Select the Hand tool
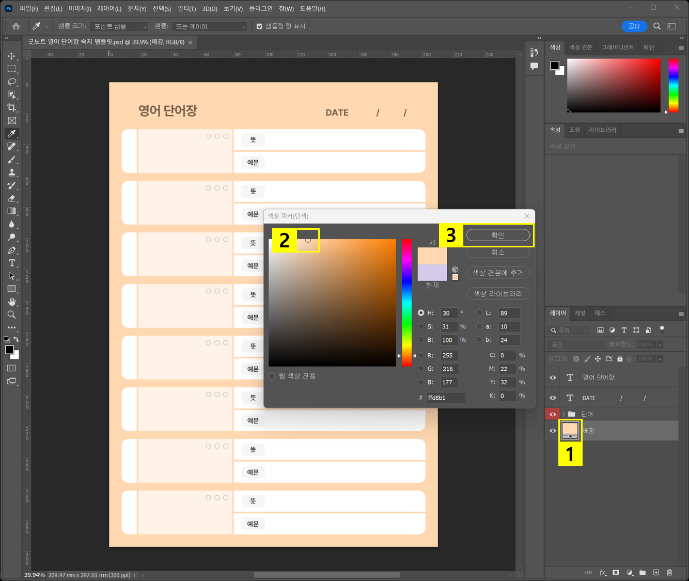689x581 pixels. tap(12, 301)
